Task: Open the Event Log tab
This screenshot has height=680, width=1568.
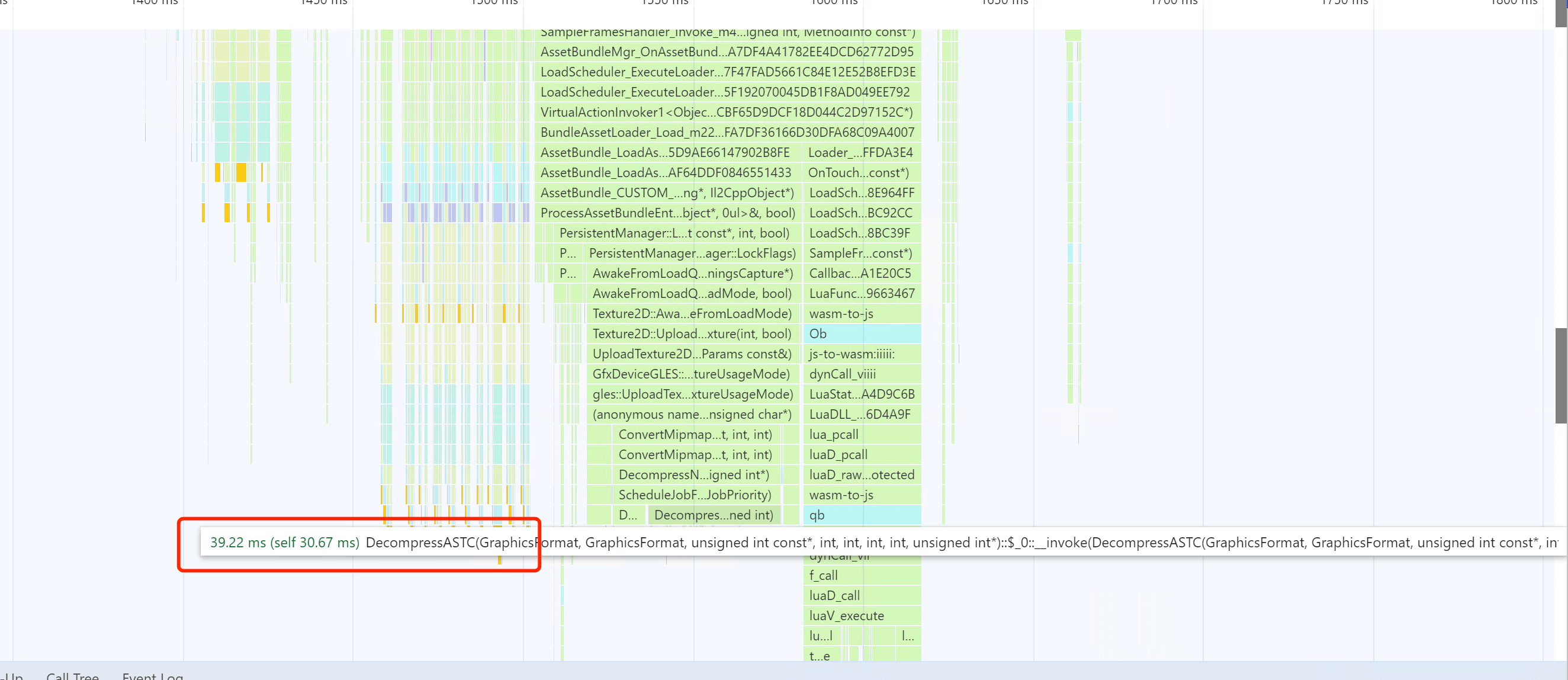Action: pyautogui.click(x=152, y=675)
